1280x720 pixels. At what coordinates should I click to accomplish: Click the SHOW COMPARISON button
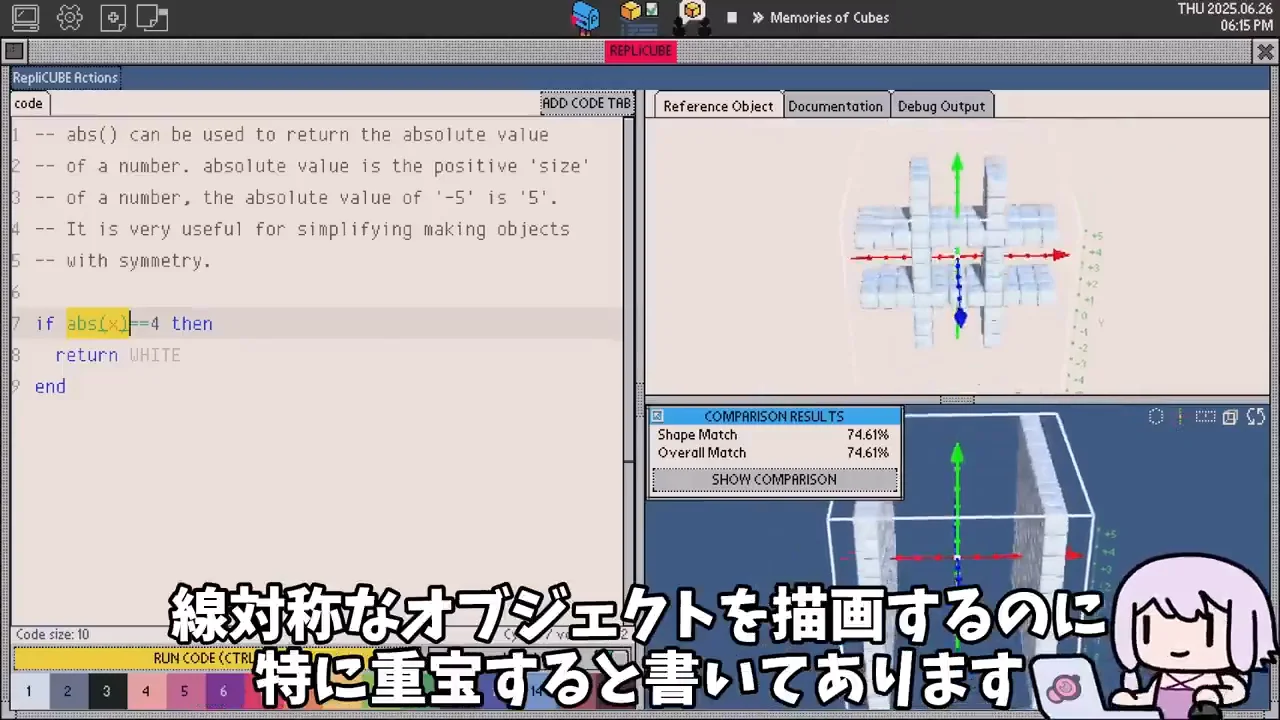click(774, 480)
